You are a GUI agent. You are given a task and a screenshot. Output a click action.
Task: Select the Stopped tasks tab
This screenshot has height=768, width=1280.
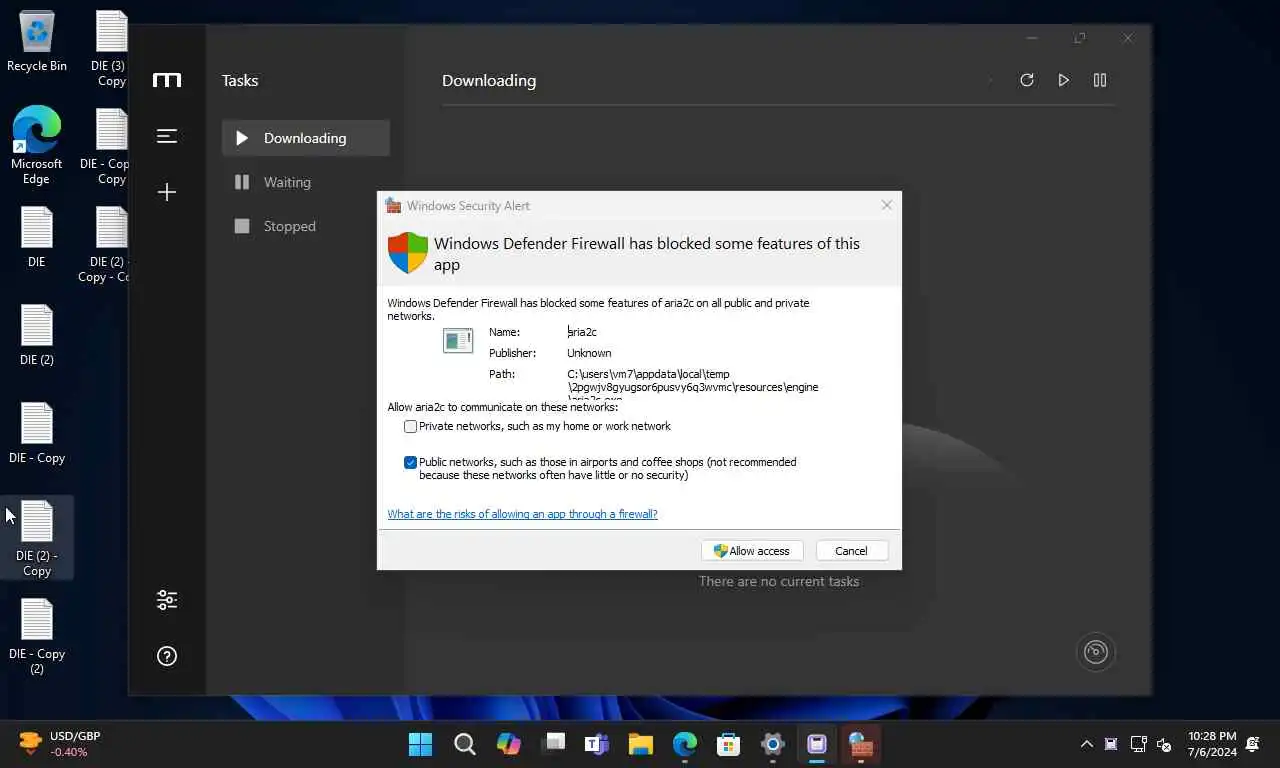click(306, 226)
